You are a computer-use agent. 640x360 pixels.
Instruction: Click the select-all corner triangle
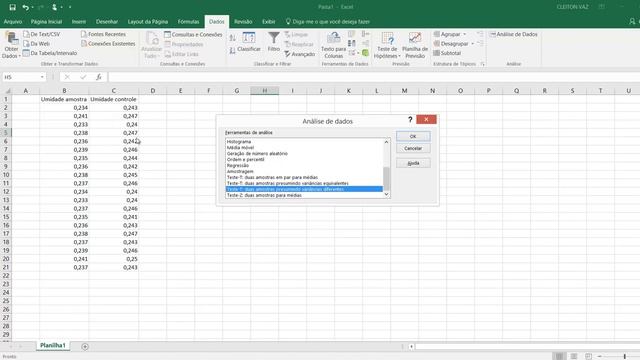(x=7, y=91)
